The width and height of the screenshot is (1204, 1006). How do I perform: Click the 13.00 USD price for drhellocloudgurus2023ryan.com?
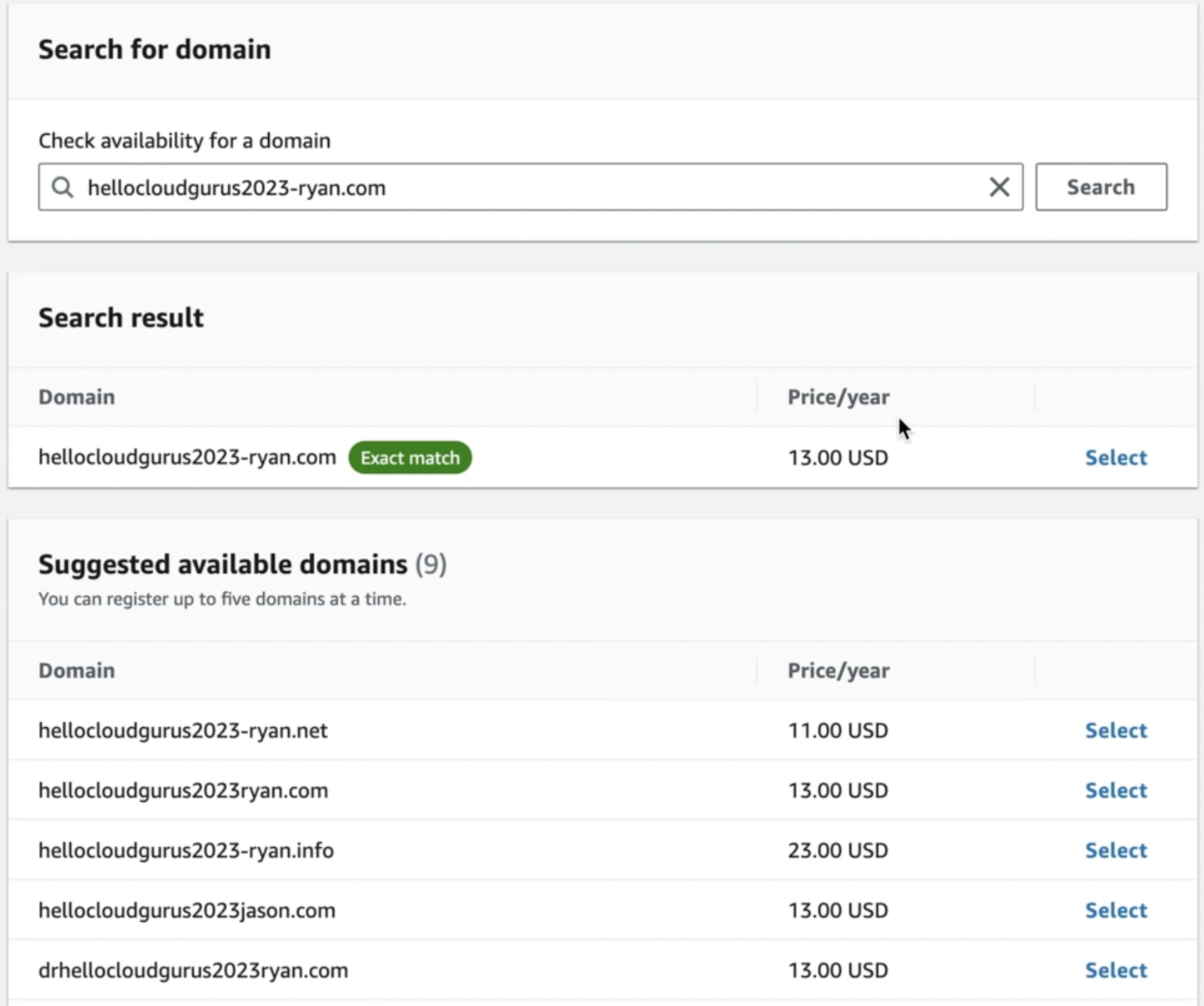pos(838,970)
